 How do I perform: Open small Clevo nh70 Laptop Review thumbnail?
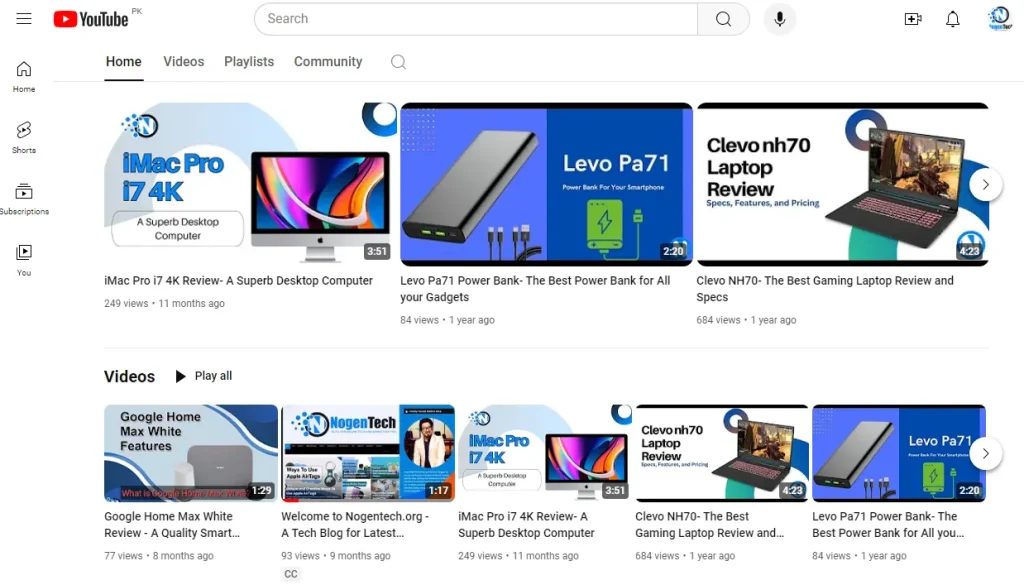722,453
